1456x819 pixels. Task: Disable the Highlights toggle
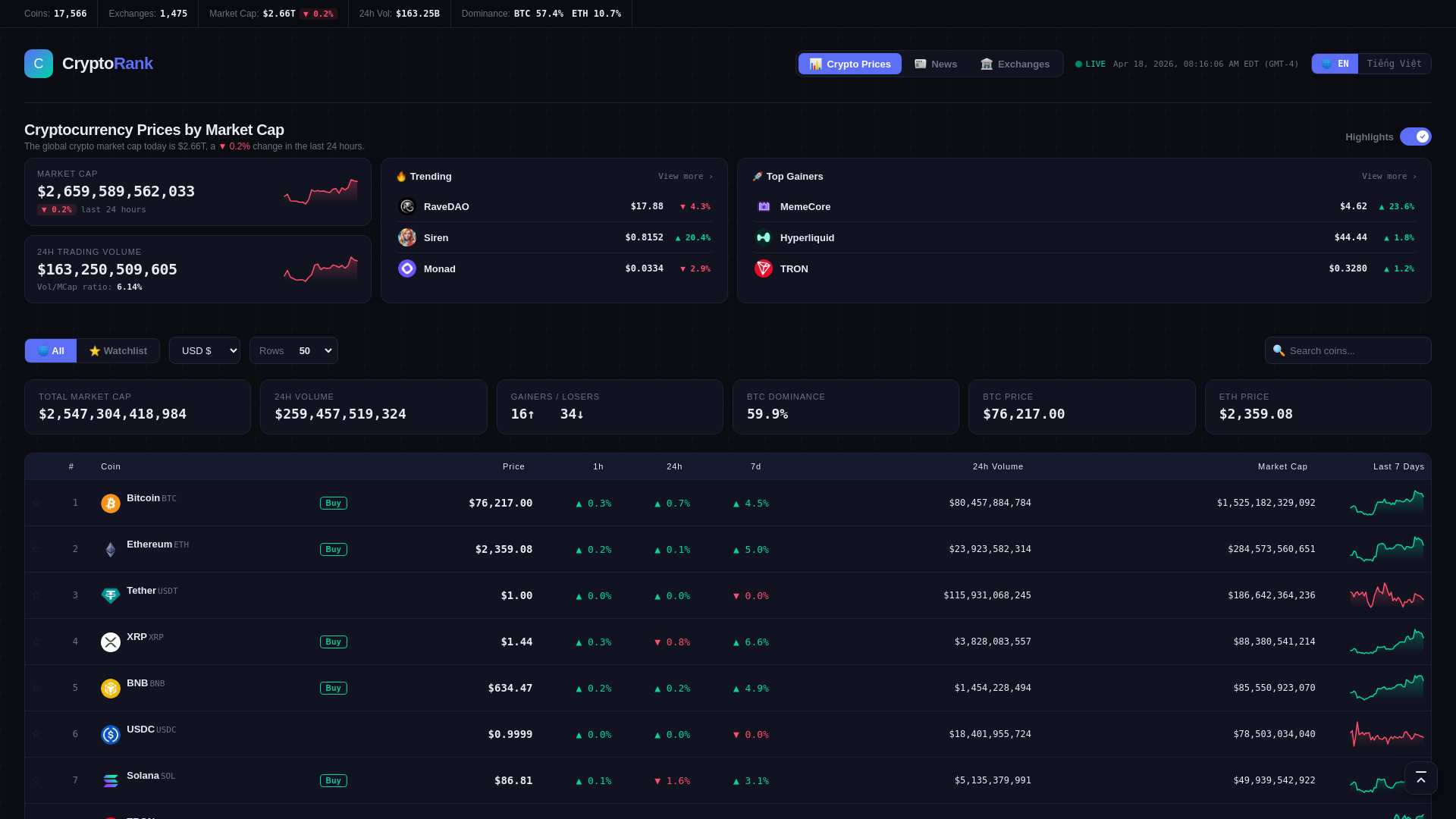coord(1416,136)
